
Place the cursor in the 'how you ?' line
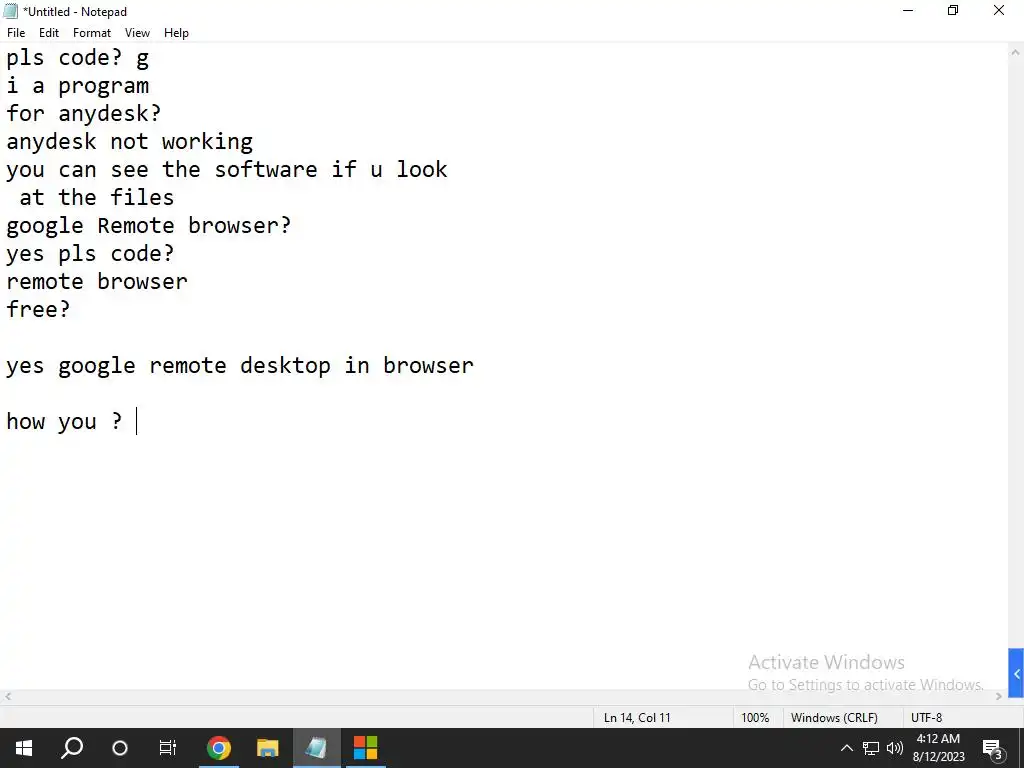click(x=64, y=421)
